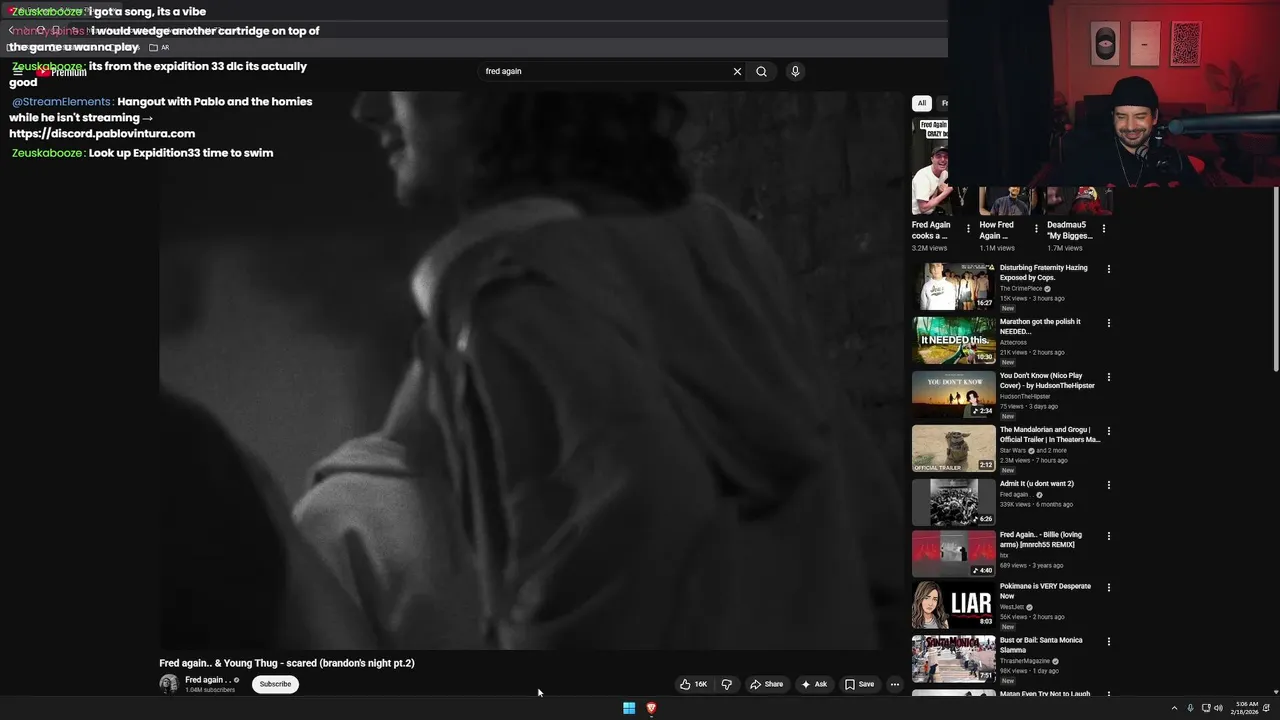Show hidden system tray icons
The width and height of the screenshot is (1280, 720).
1174,708
